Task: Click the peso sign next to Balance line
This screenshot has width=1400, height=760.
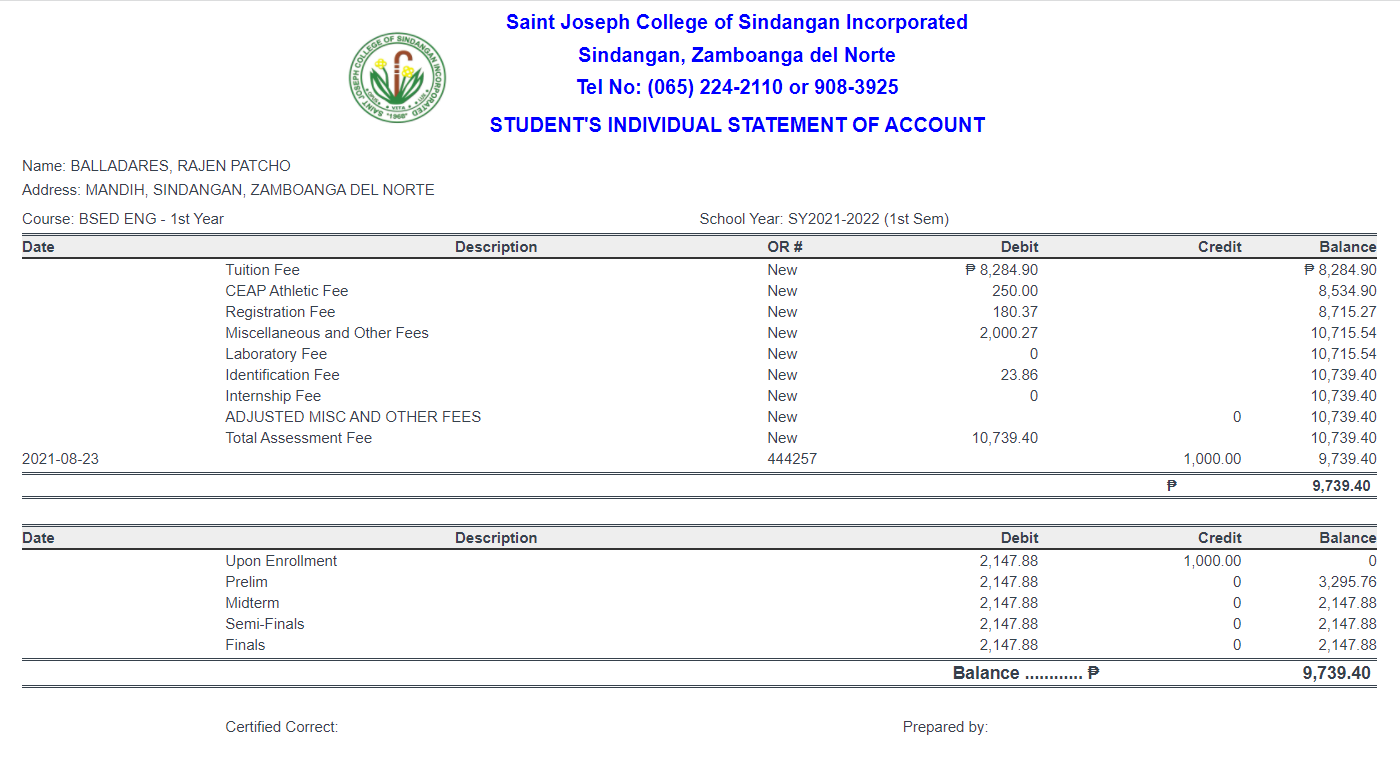Action: (1093, 672)
